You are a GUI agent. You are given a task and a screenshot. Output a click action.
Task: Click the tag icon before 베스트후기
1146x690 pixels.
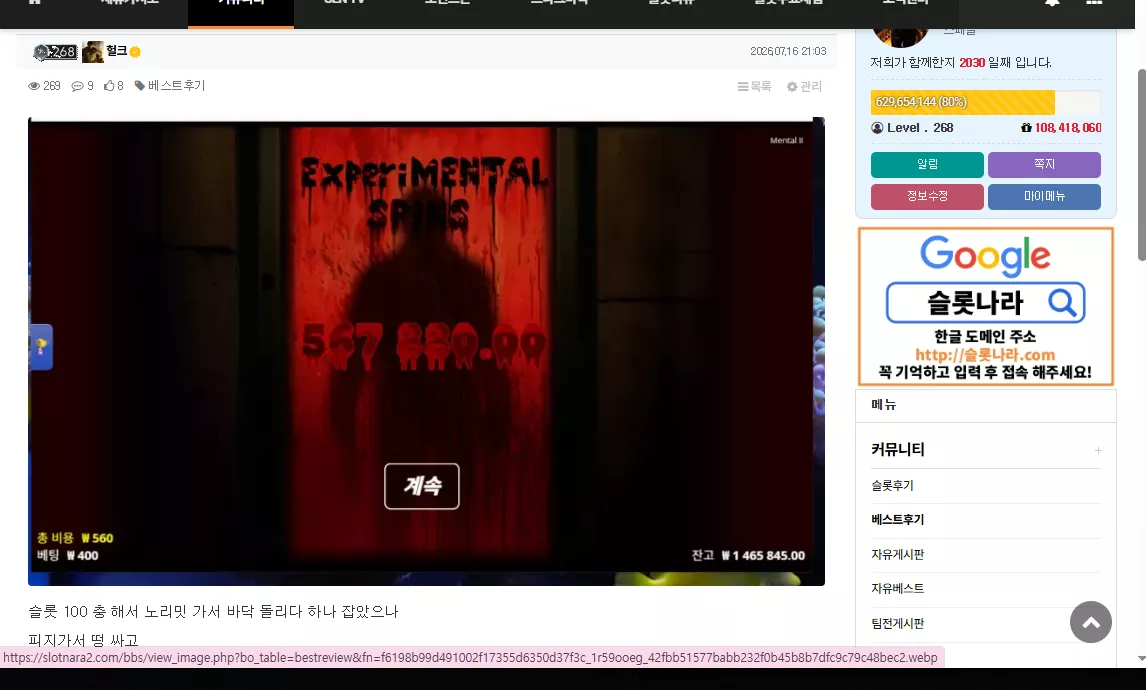140,86
